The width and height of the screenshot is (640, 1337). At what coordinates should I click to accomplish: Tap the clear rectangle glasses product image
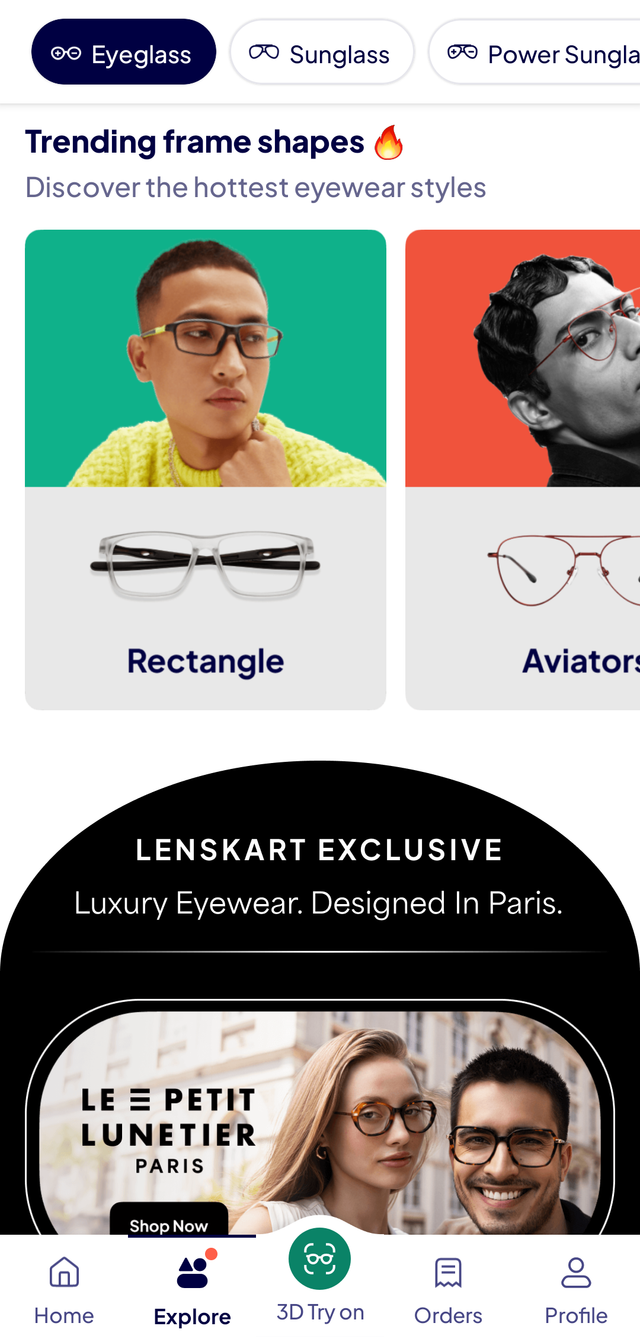pos(205,565)
